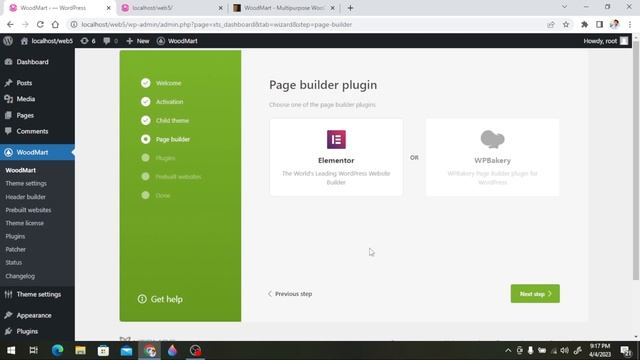Open Chrome three-dot menu
Viewport: 640px width, 360px height.
tap(630, 24)
